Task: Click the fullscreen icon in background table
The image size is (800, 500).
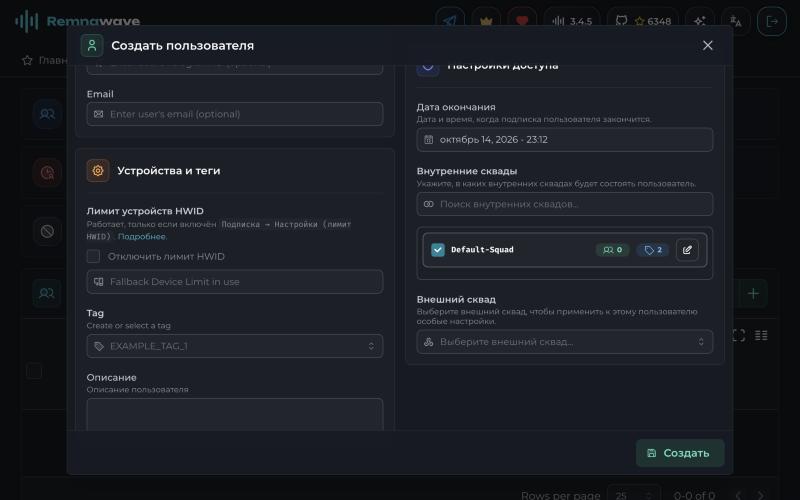Action: (739, 335)
